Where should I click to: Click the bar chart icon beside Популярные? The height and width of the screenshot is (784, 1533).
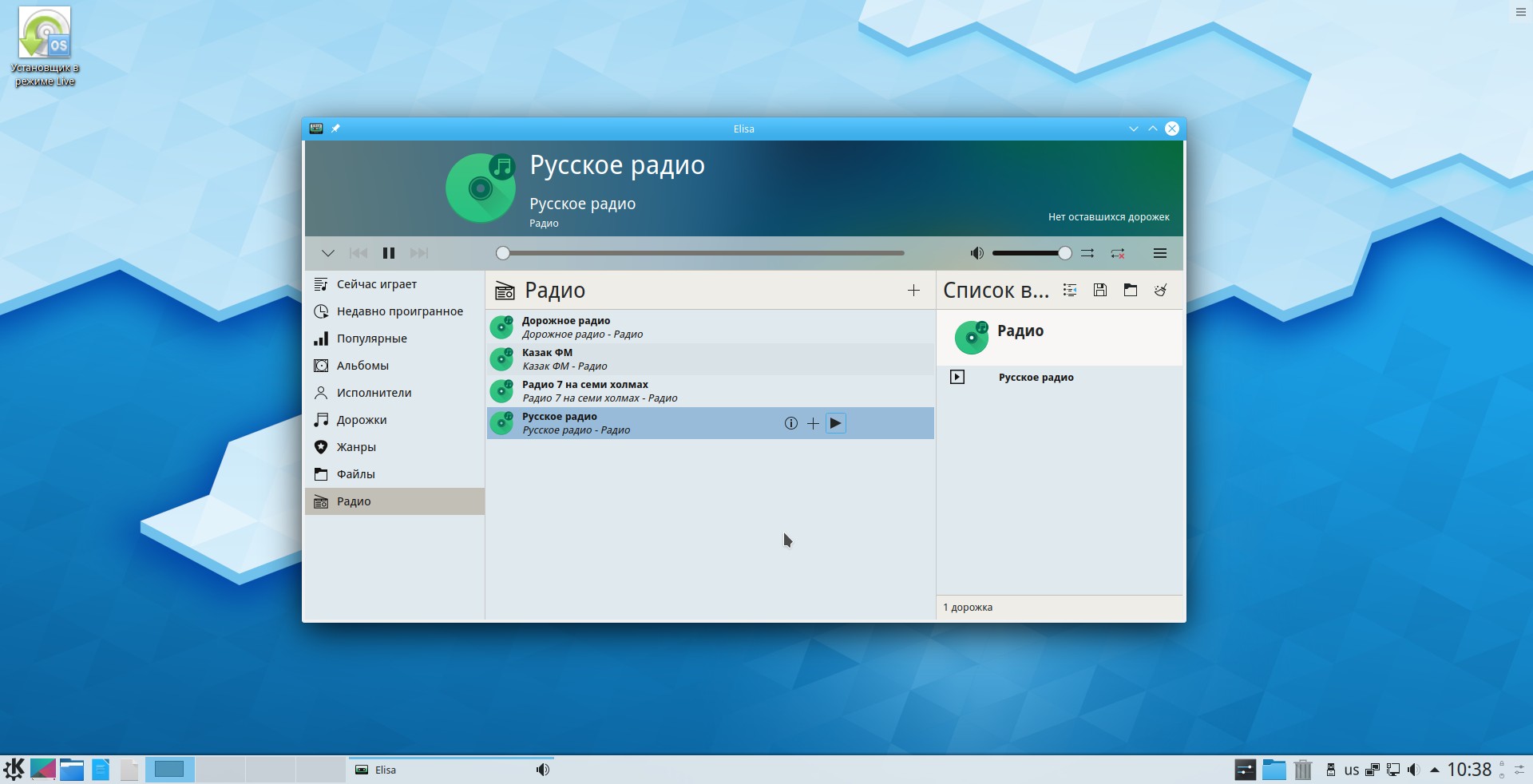point(321,339)
